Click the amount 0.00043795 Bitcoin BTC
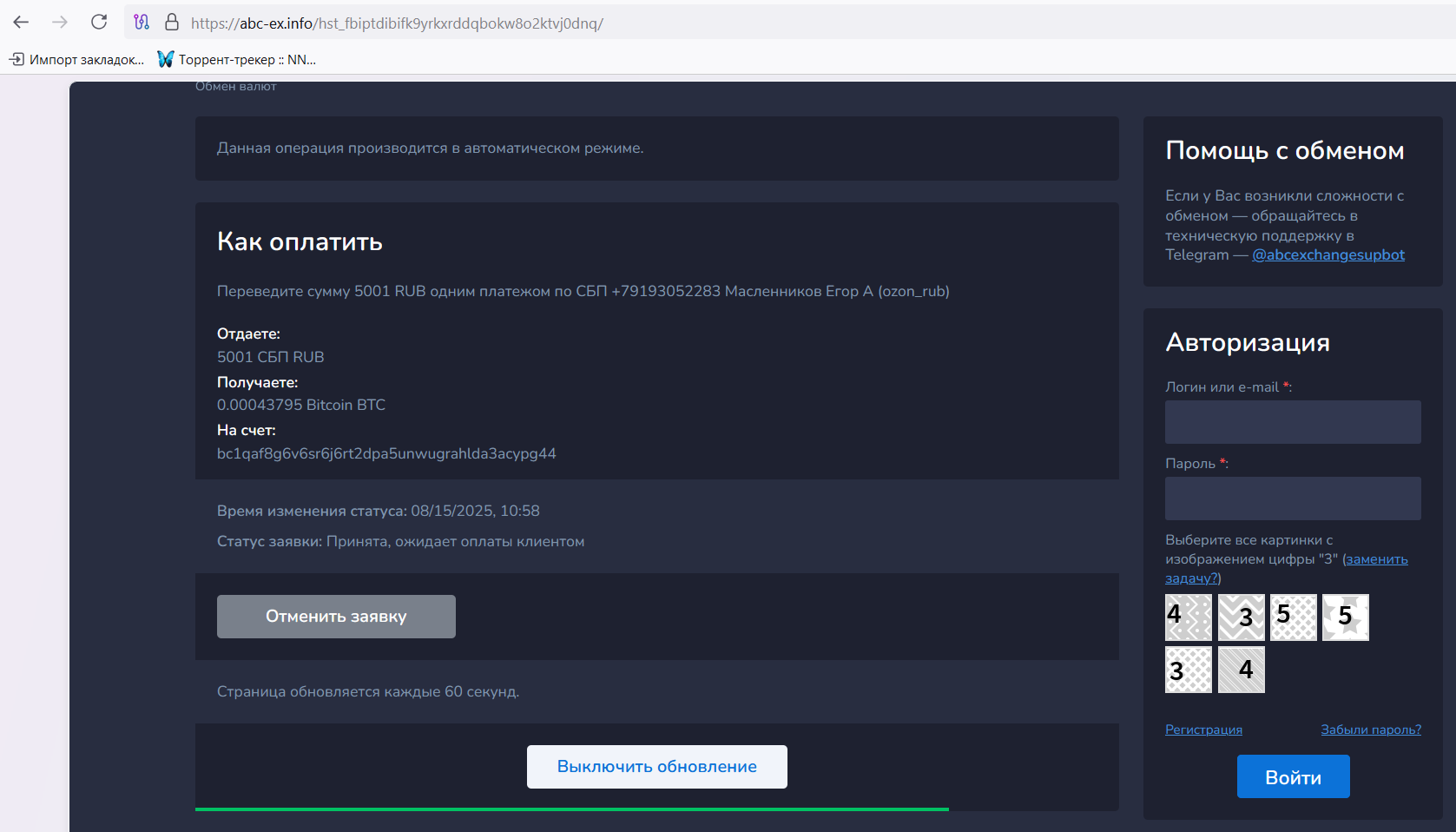The height and width of the screenshot is (832, 1456). click(x=301, y=405)
